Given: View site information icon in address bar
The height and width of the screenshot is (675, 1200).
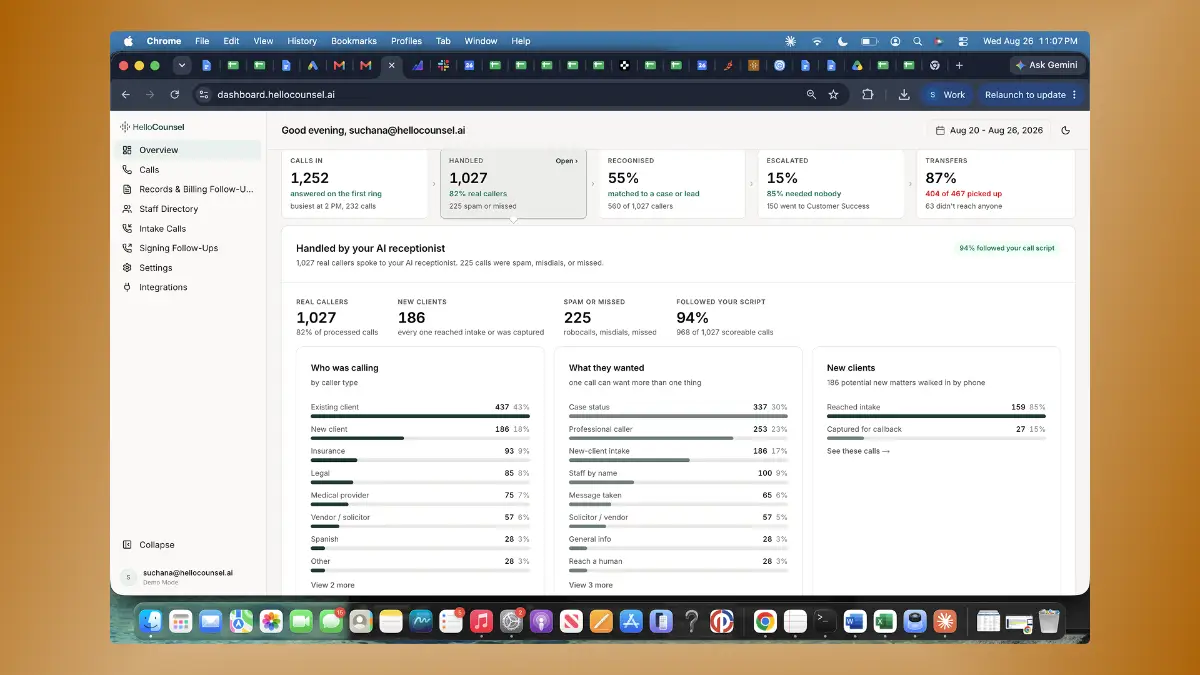Looking at the screenshot, I should 204,95.
